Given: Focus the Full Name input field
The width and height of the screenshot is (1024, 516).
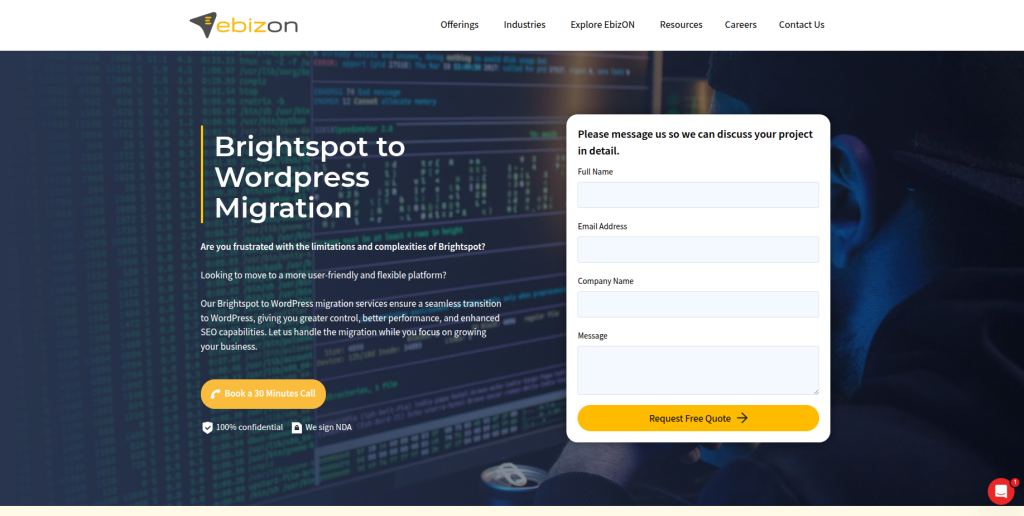Looking at the screenshot, I should point(698,195).
